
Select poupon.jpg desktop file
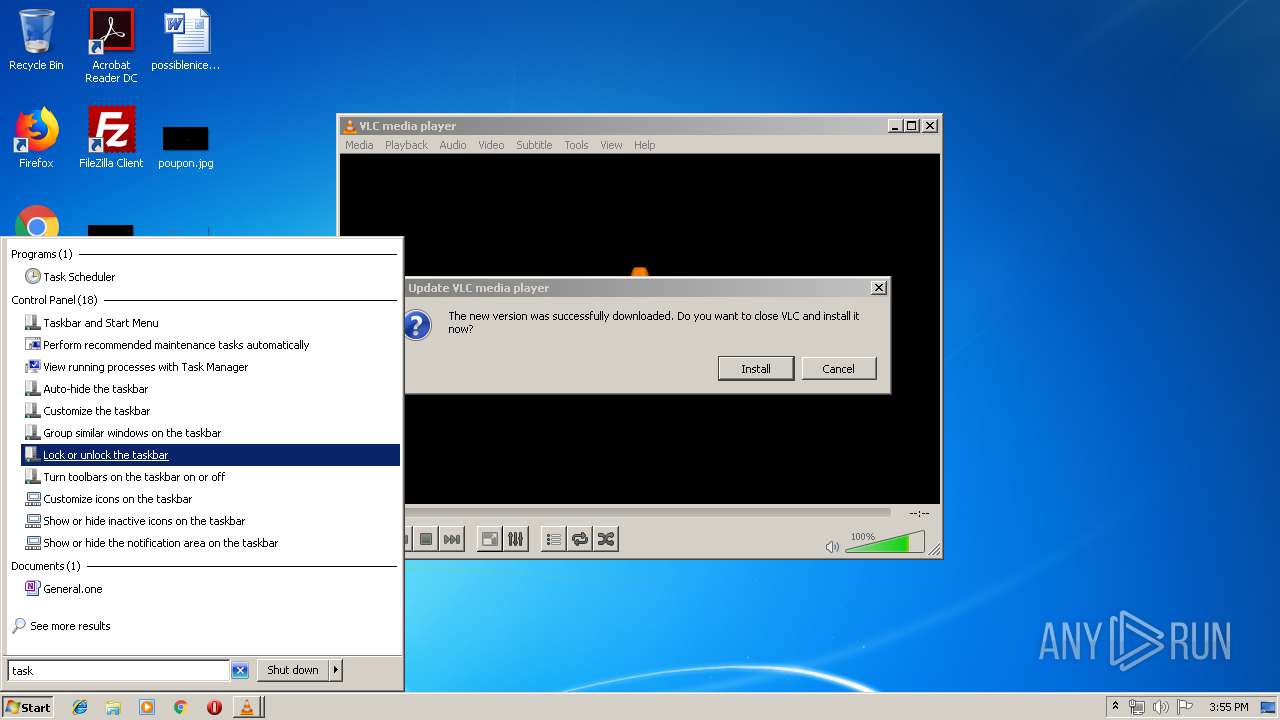[186, 146]
